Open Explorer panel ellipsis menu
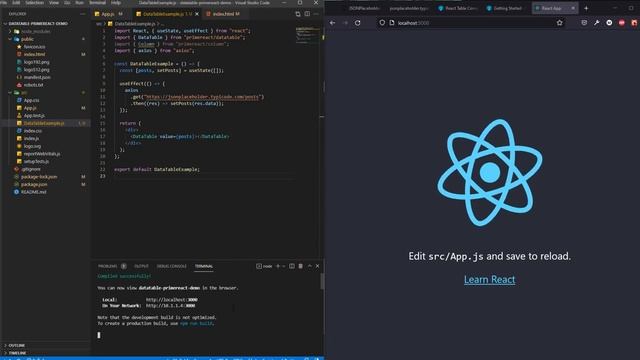Image resolution: width=640 pixels, height=360 pixels. tap(83, 14)
